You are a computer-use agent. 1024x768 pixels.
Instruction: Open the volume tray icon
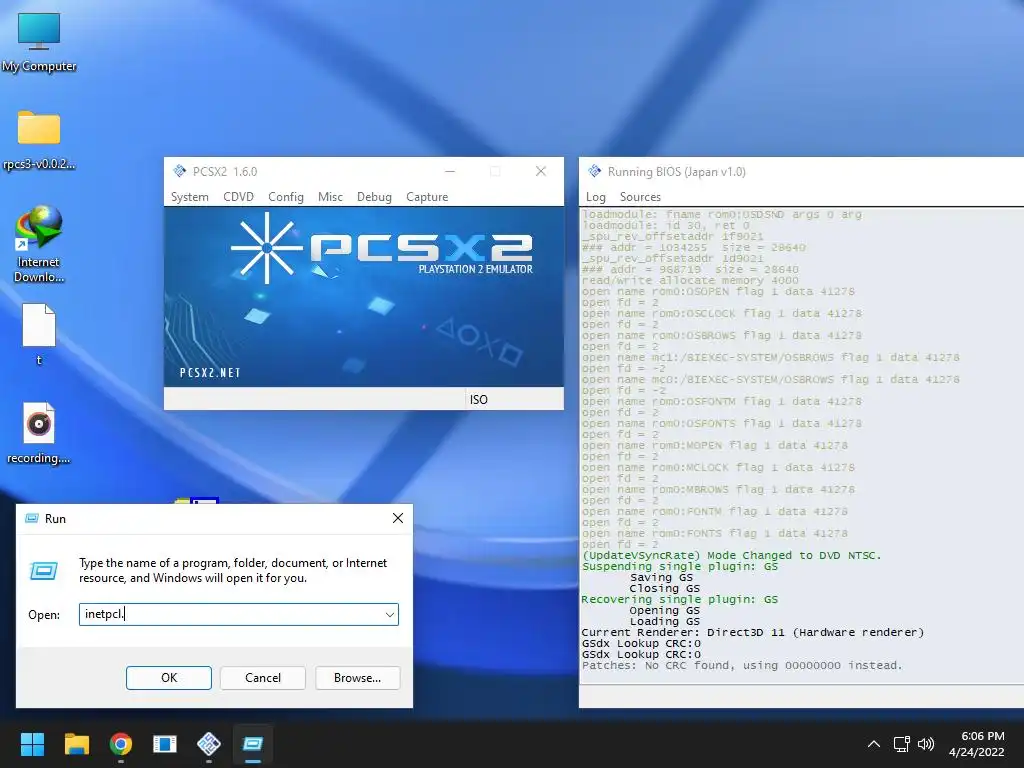[x=926, y=744]
